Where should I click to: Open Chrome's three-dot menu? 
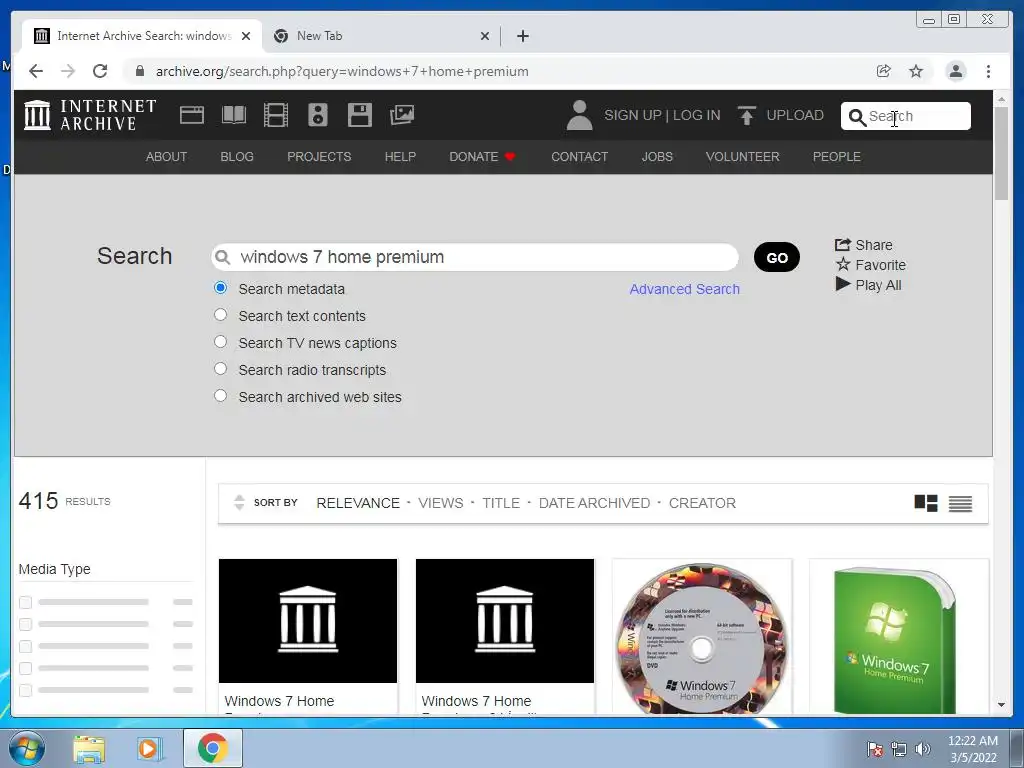988,71
